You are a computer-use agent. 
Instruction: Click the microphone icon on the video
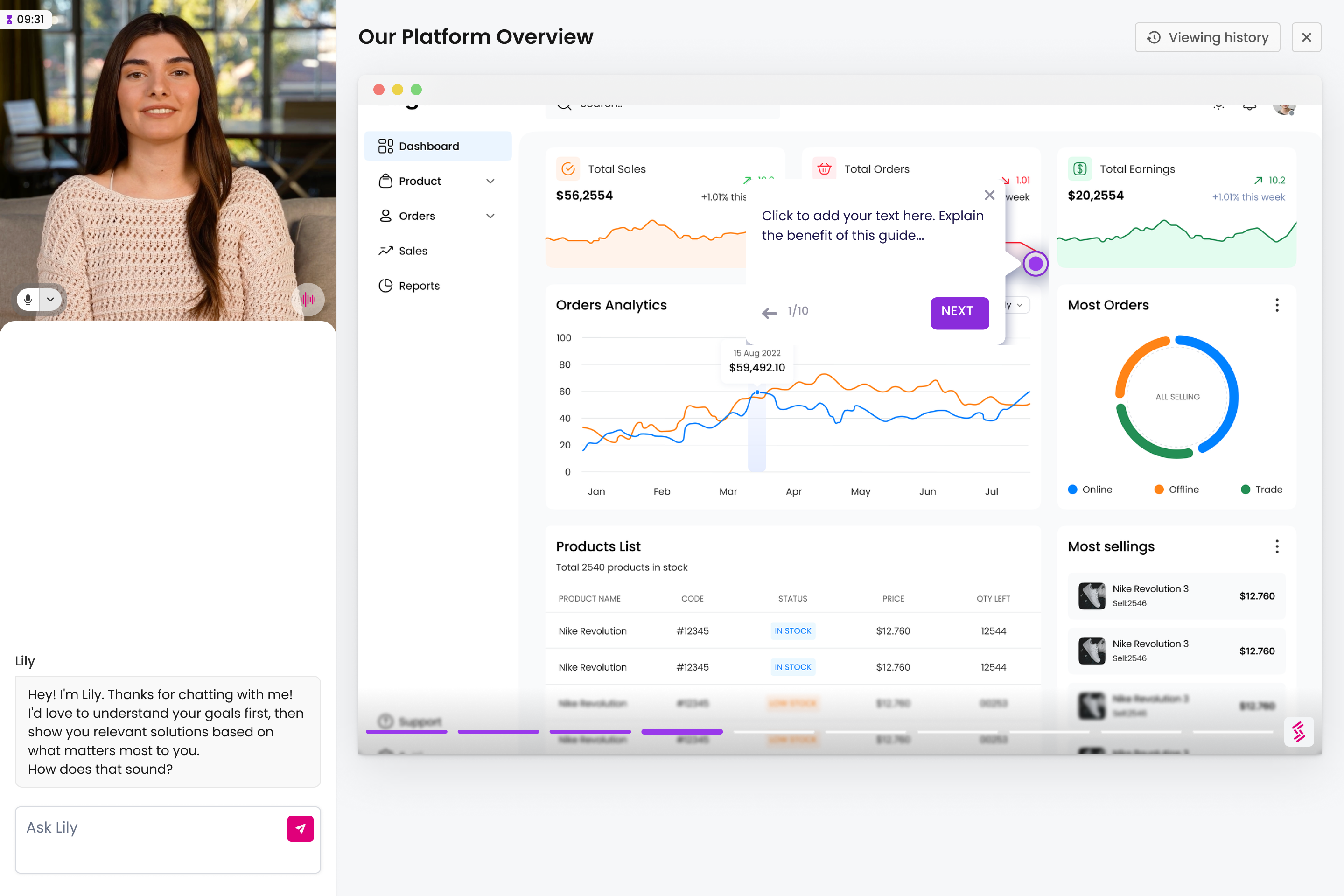click(28, 300)
